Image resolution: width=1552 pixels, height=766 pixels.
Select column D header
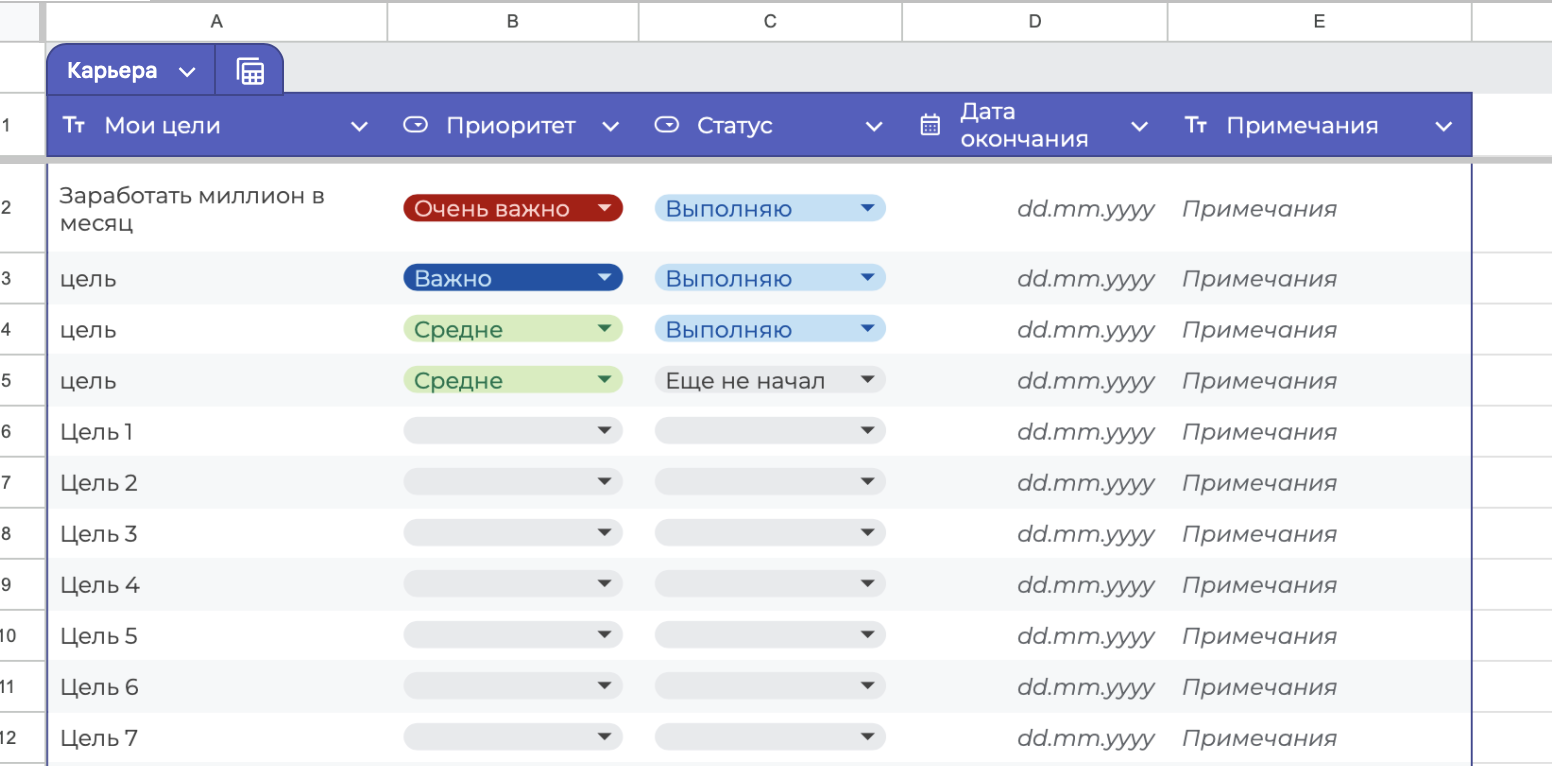tap(1035, 21)
